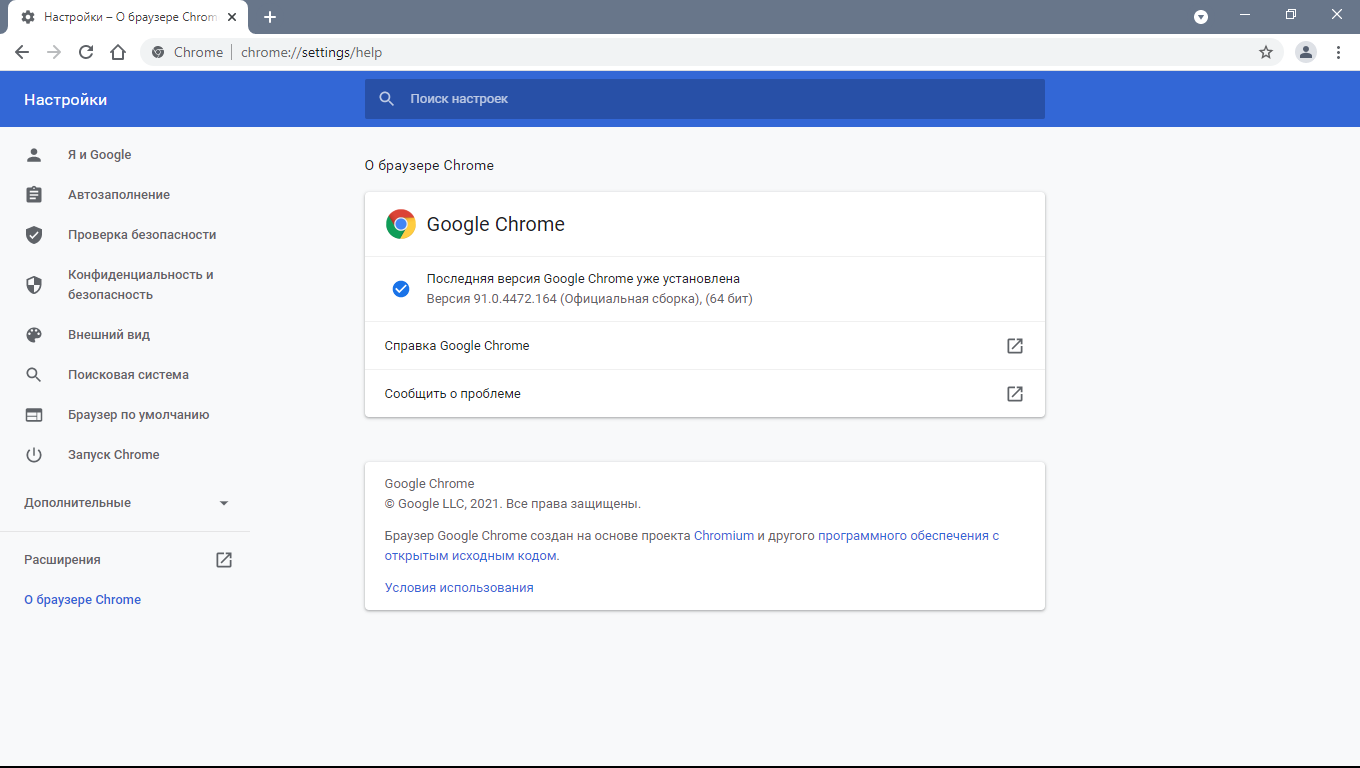Click the Настройки header title
1360x768 pixels.
pyautogui.click(x=65, y=100)
